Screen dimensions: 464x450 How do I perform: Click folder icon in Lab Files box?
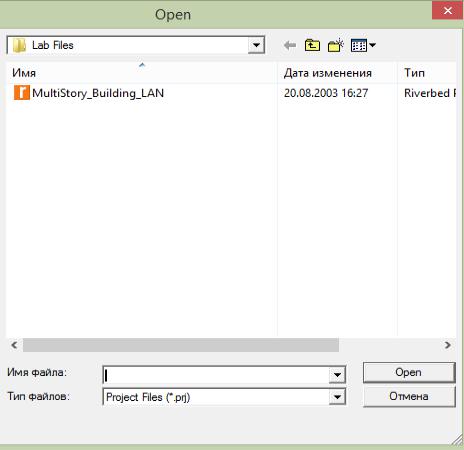coord(19,45)
